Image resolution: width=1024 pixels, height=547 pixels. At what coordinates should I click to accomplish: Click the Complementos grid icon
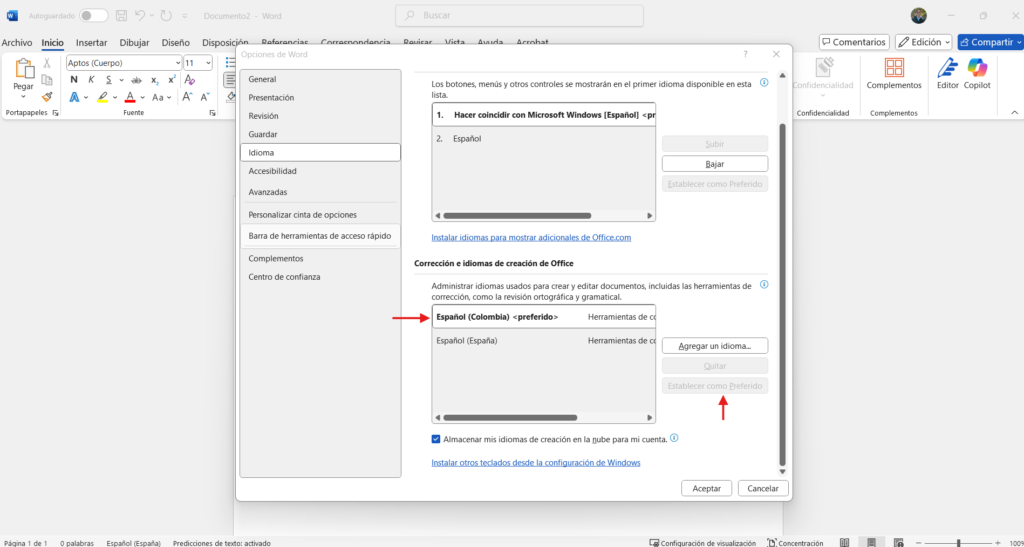click(894, 68)
